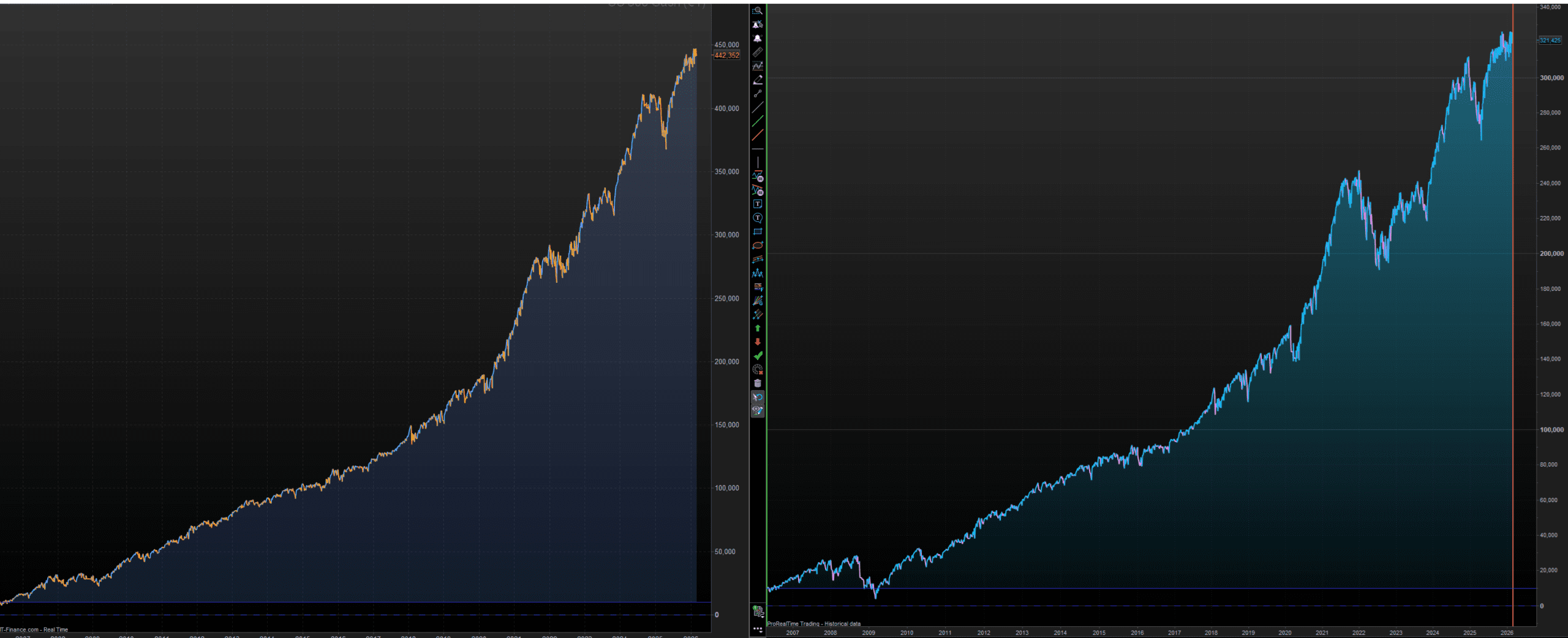Select the Gann fan tool

[x=758, y=301]
